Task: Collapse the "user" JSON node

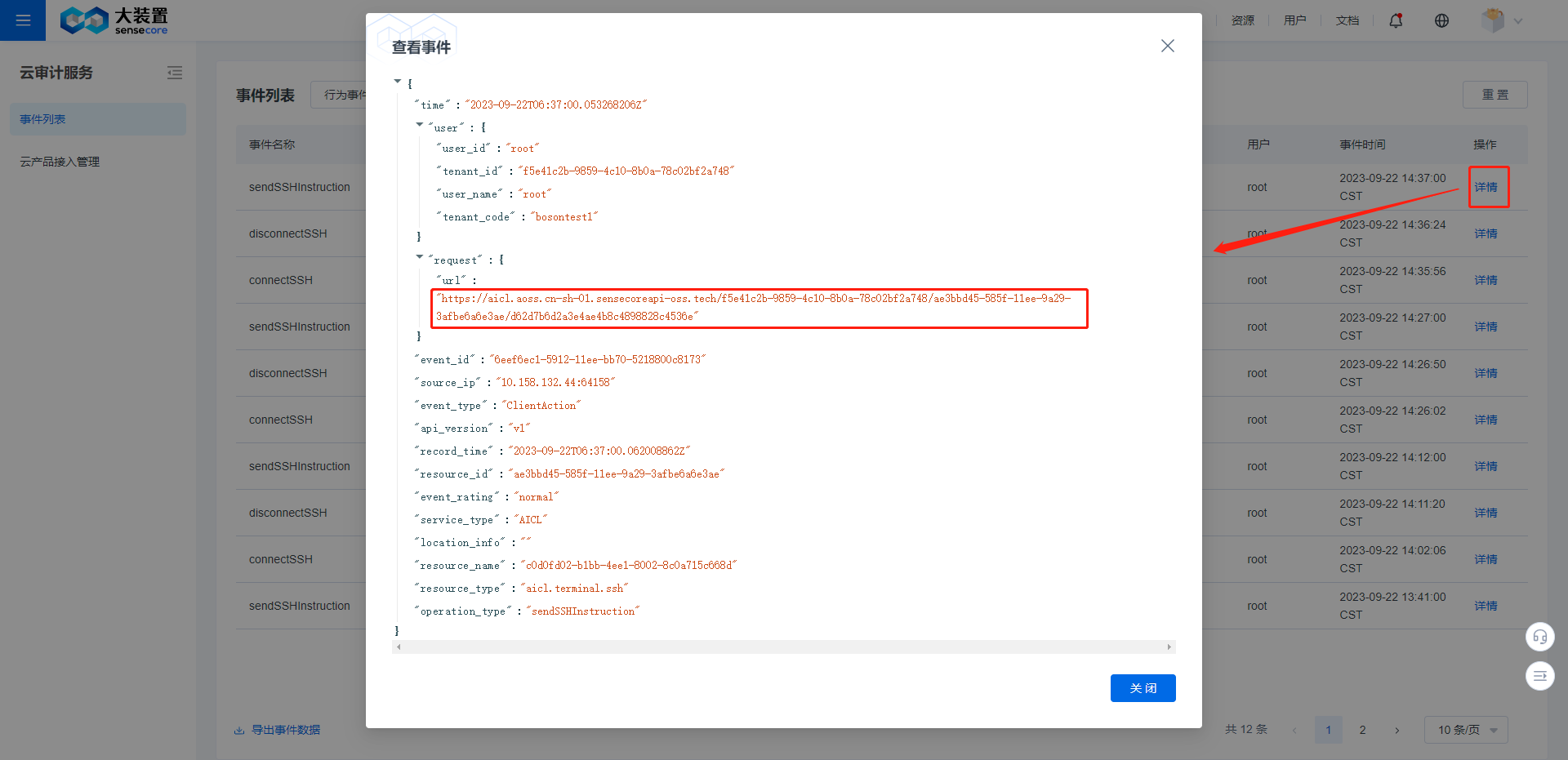Action: click(420, 125)
